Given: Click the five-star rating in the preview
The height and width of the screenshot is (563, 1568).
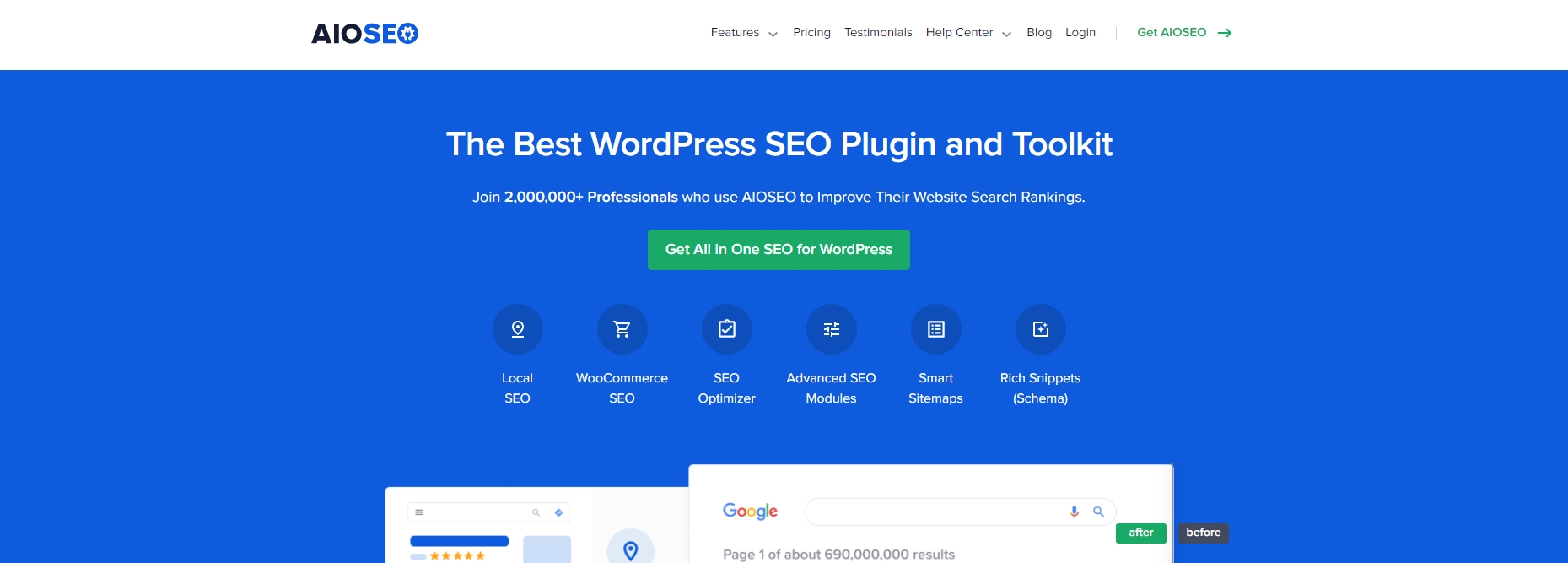Looking at the screenshot, I should coord(457,556).
